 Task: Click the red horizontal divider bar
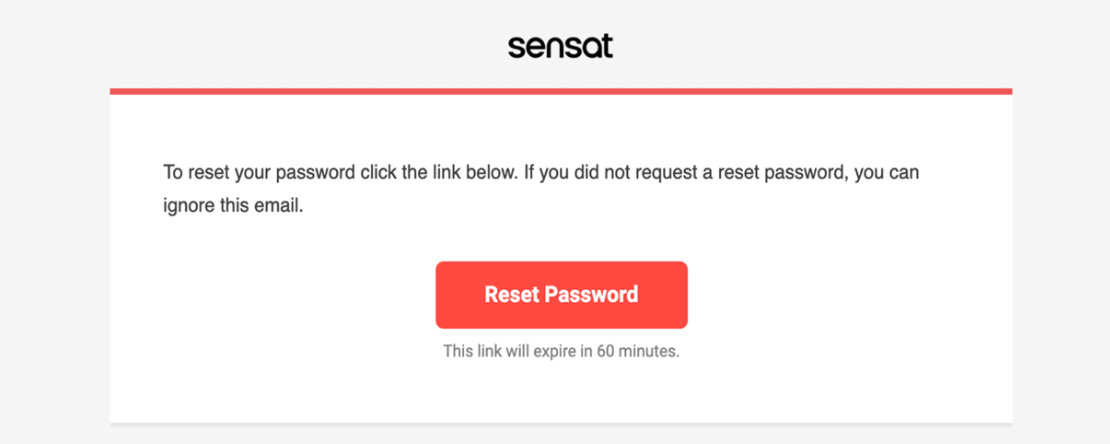click(561, 91)
